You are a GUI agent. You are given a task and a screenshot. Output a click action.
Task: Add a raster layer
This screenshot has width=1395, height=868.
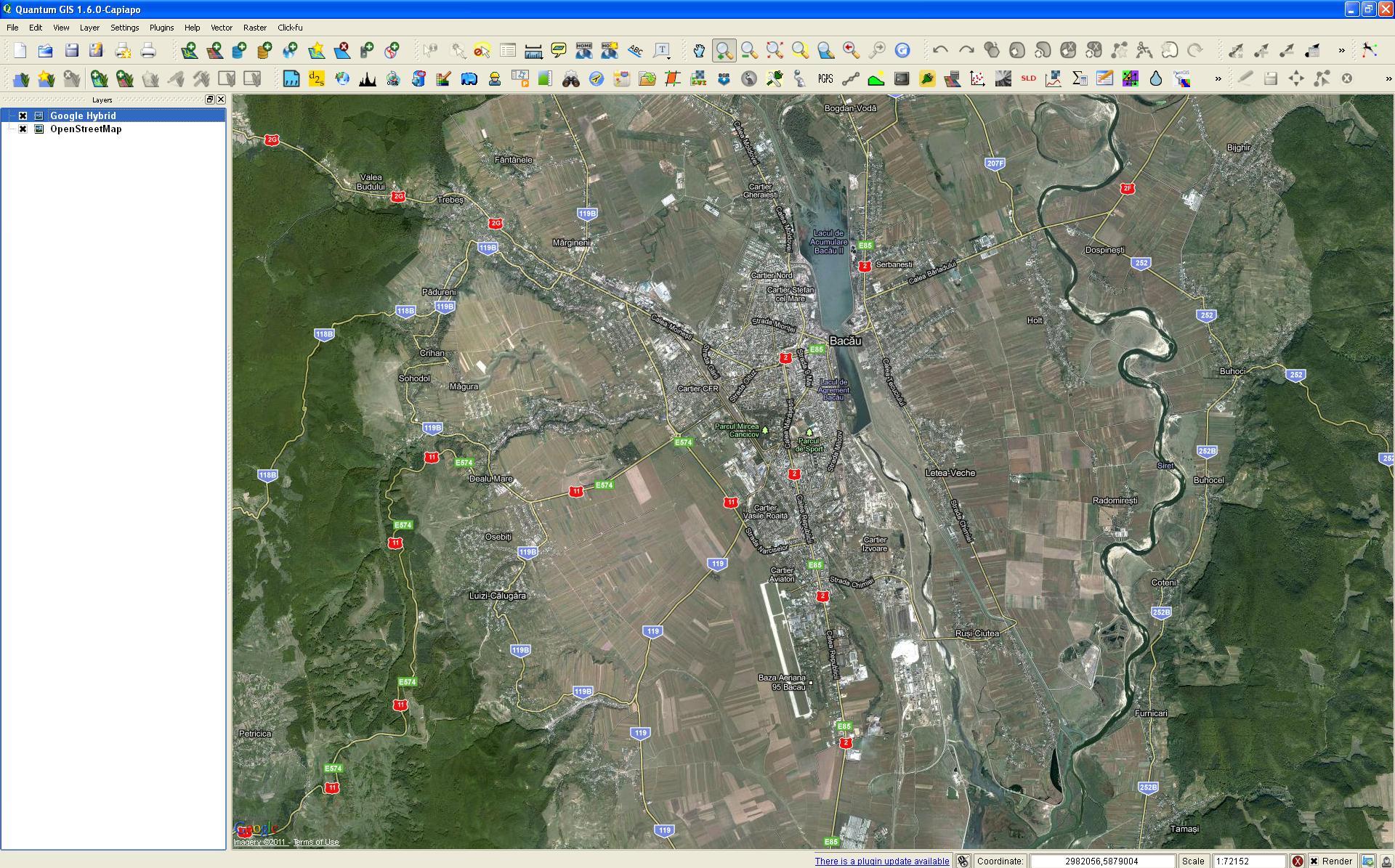(214, 50)
